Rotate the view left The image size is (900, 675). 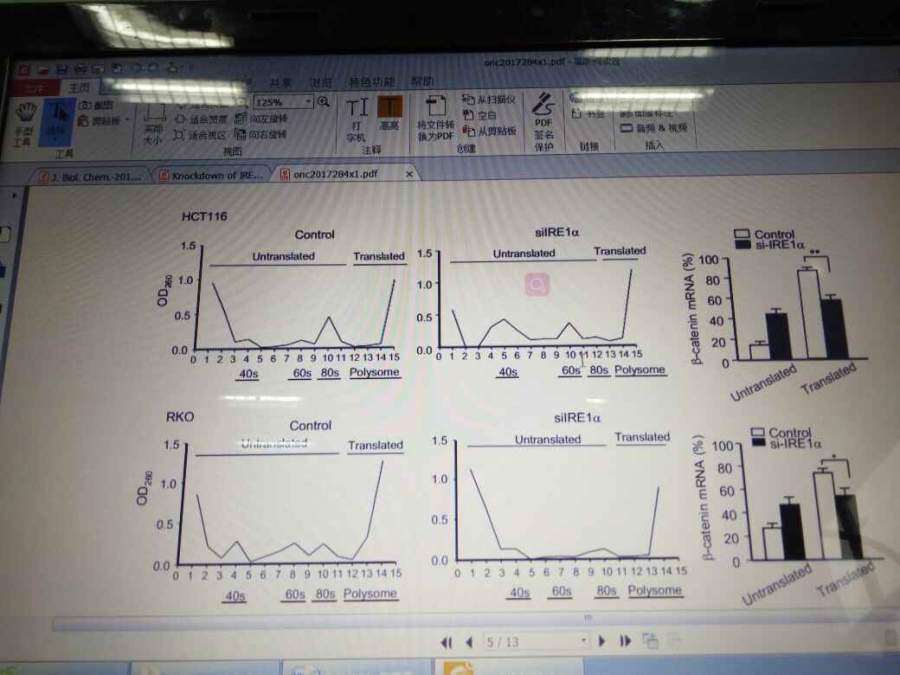point(260,118)
